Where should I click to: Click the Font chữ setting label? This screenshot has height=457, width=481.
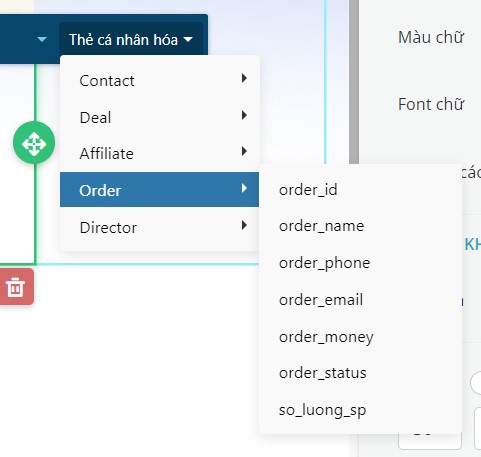pos(431,104)
